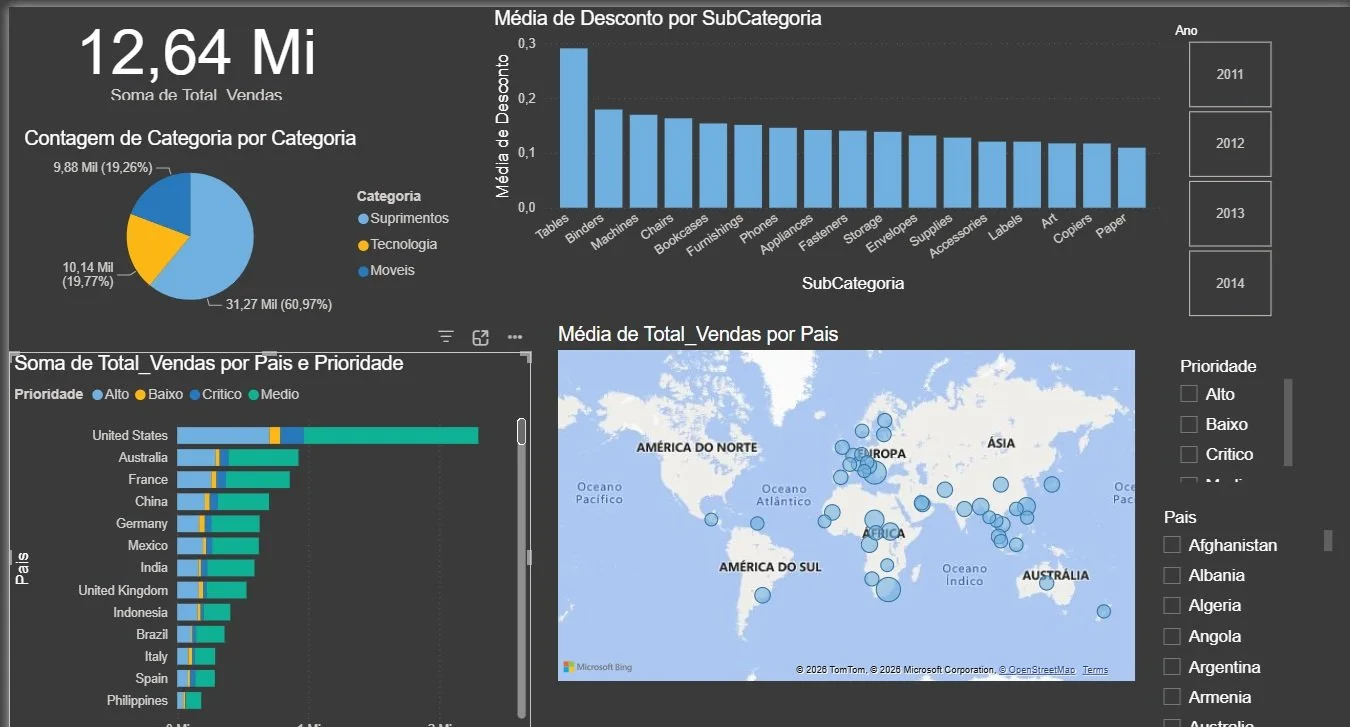1350x727 pixels.
Task: Select year 2014 in the Ano slicer
Action: [1230, 283]
